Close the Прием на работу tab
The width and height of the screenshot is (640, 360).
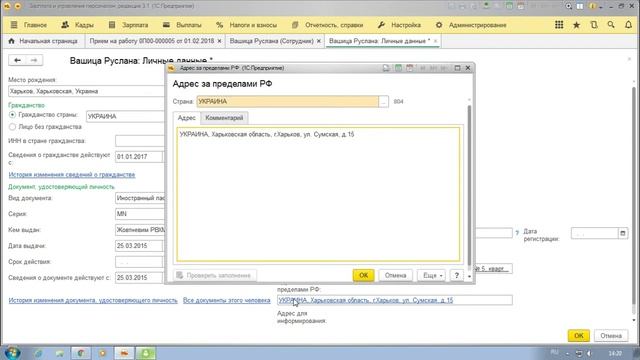(220, 41)
